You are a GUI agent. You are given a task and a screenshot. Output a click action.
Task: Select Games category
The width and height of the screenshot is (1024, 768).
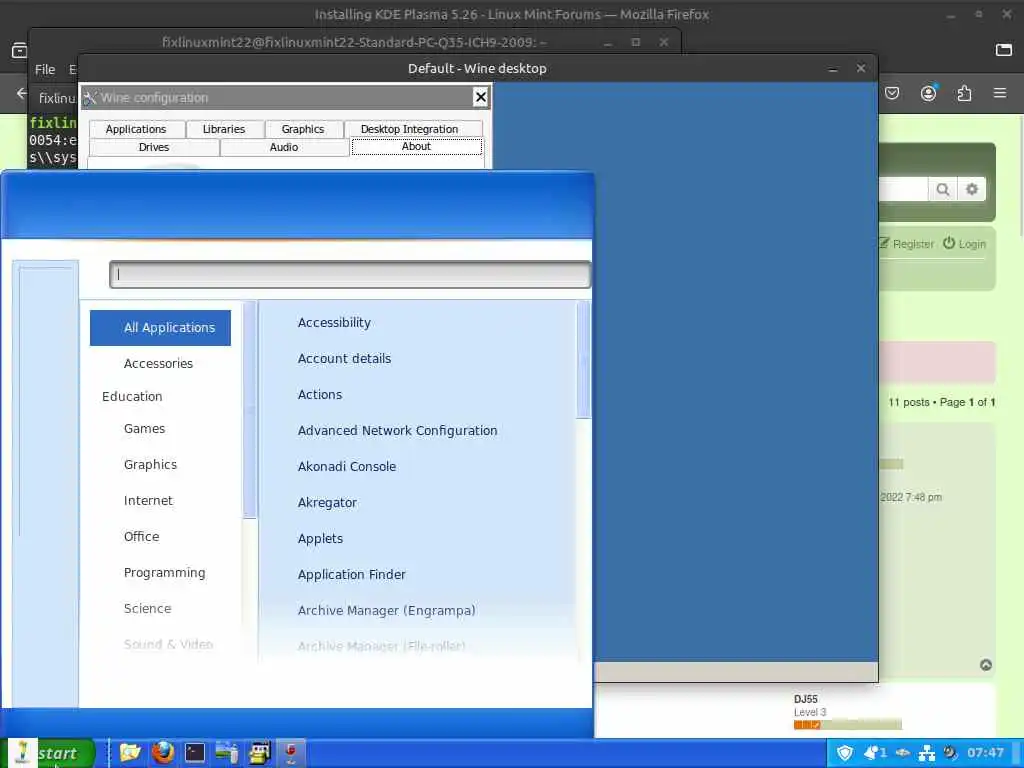click(x=144, y=428)
